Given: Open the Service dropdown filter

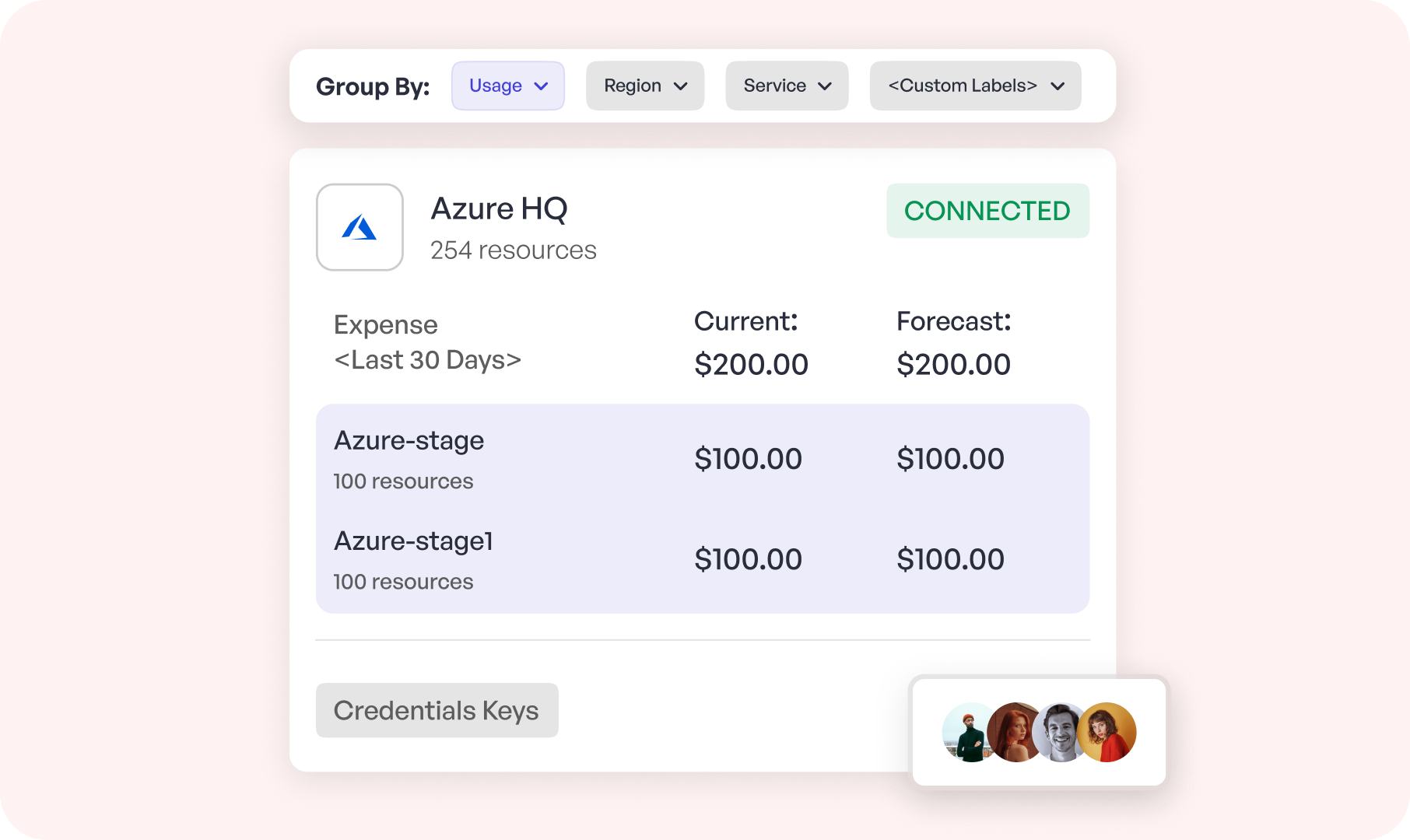Looking at the screenshot, I should coord(786,86).
